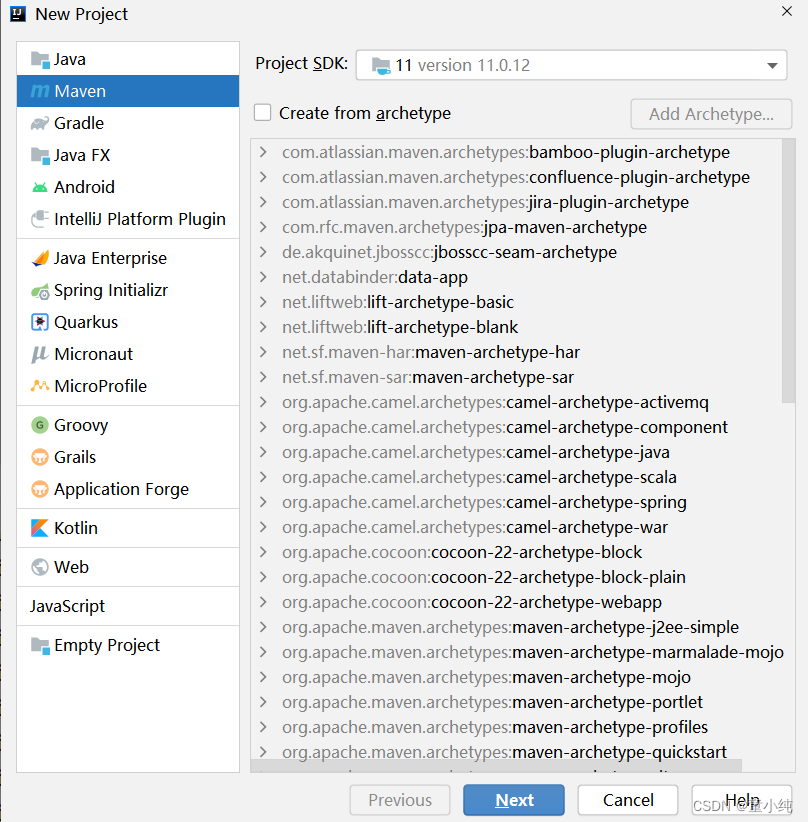Click the Application Forge icon
Screen dimensions: 808x822
40,489
